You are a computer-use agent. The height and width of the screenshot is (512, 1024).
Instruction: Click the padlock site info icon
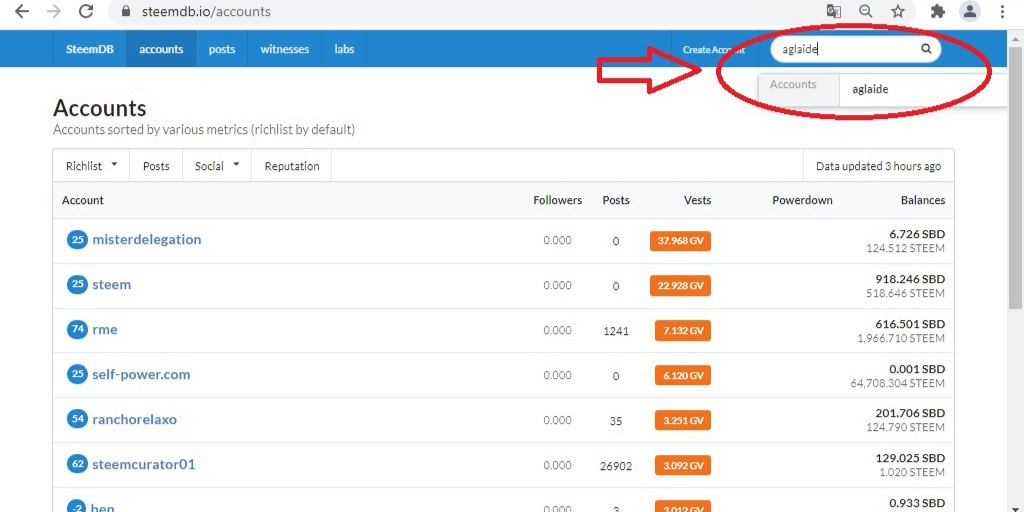[x=127, y=11]
